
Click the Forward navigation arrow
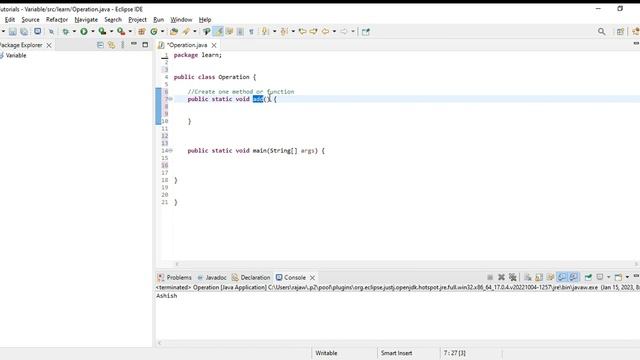click(344, 31)
